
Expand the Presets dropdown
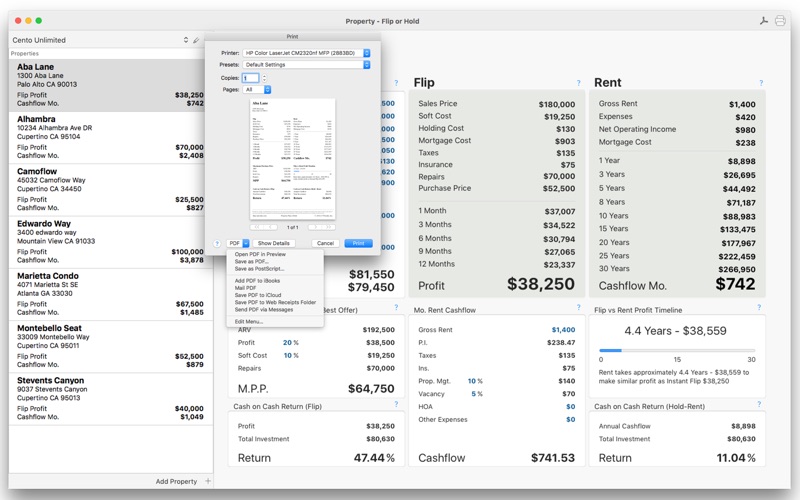(x=306, y=65)
